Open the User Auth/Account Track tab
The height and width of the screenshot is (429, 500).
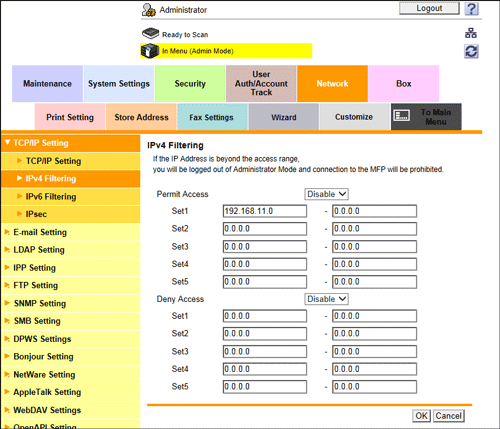(x=261, y=84)
